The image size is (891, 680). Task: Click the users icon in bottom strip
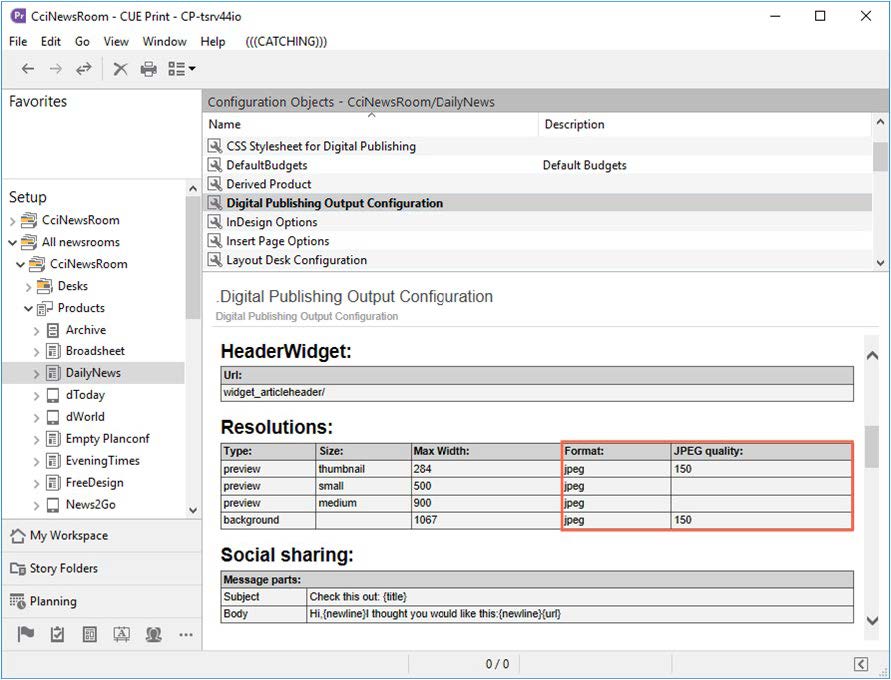coord(153,634)
